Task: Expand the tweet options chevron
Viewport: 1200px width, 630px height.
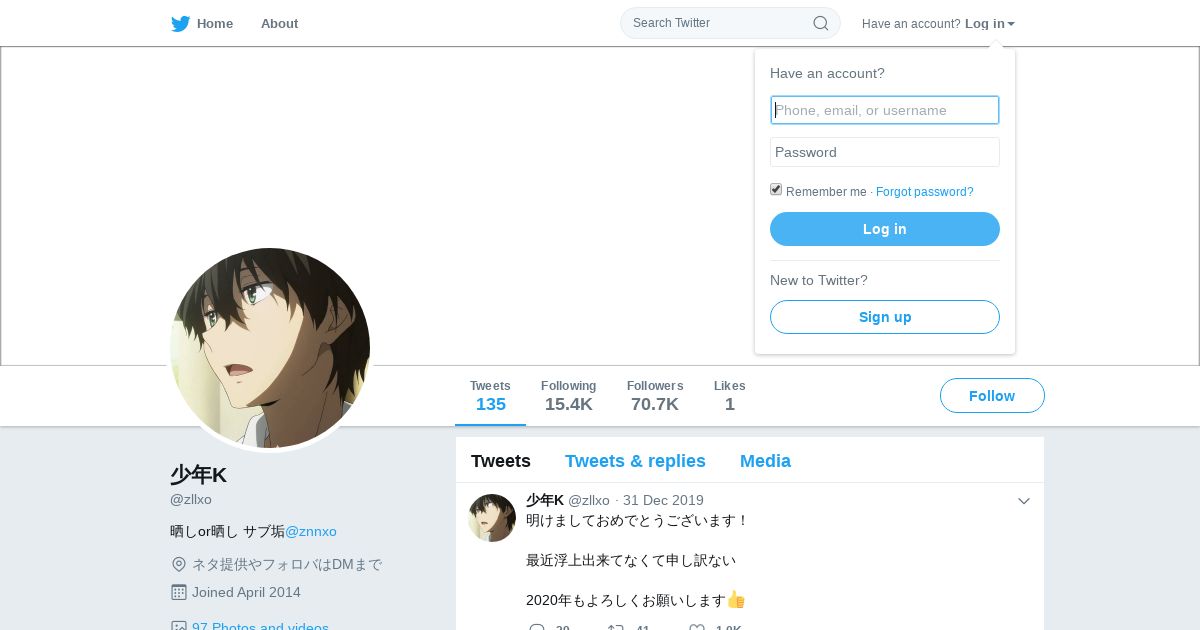Action: click(1024, 501)
